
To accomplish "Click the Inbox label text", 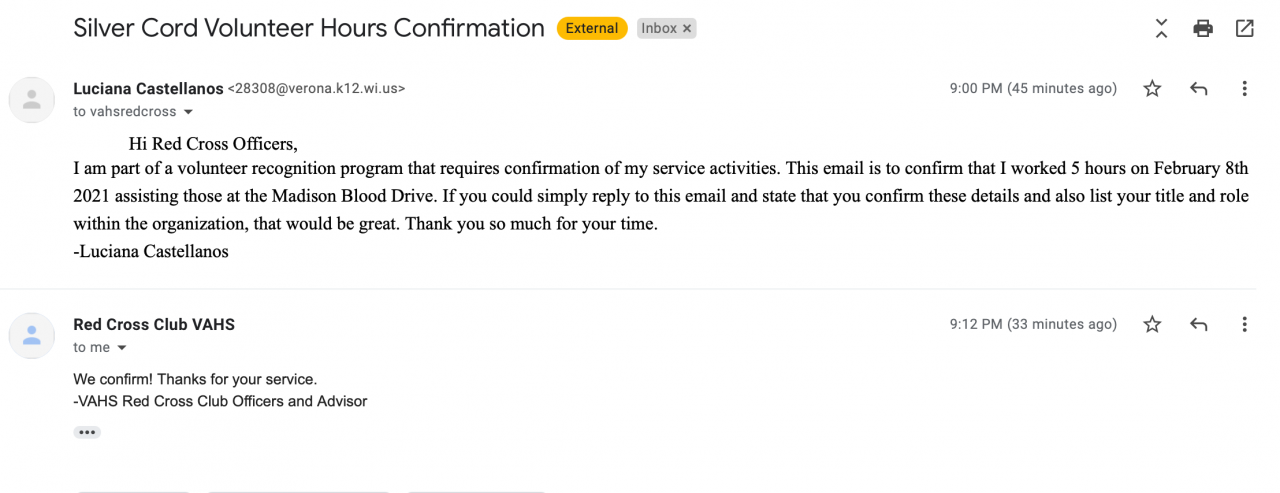I will [659, 29].
